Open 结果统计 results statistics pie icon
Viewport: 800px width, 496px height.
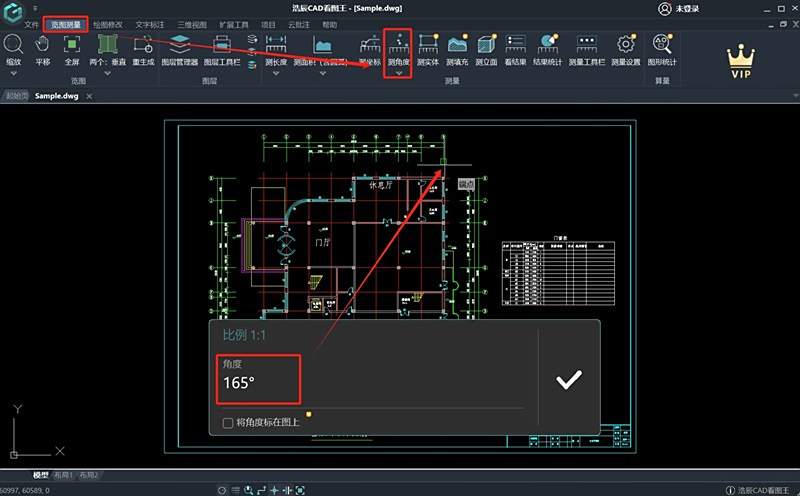547,51
